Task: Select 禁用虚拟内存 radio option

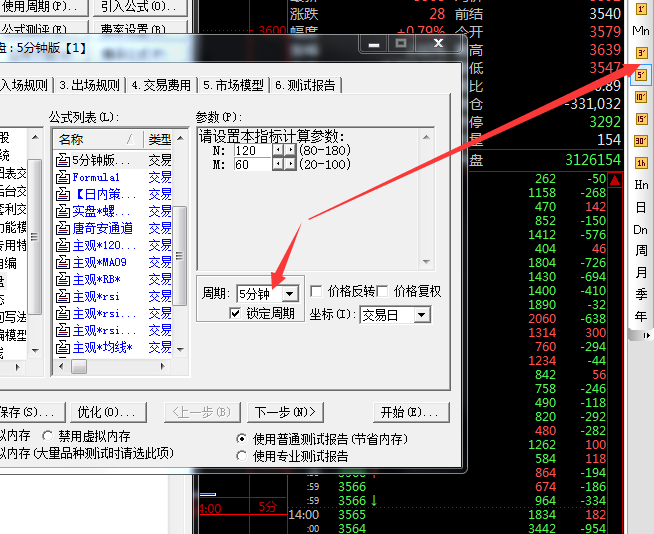Action: coord(47,436)
